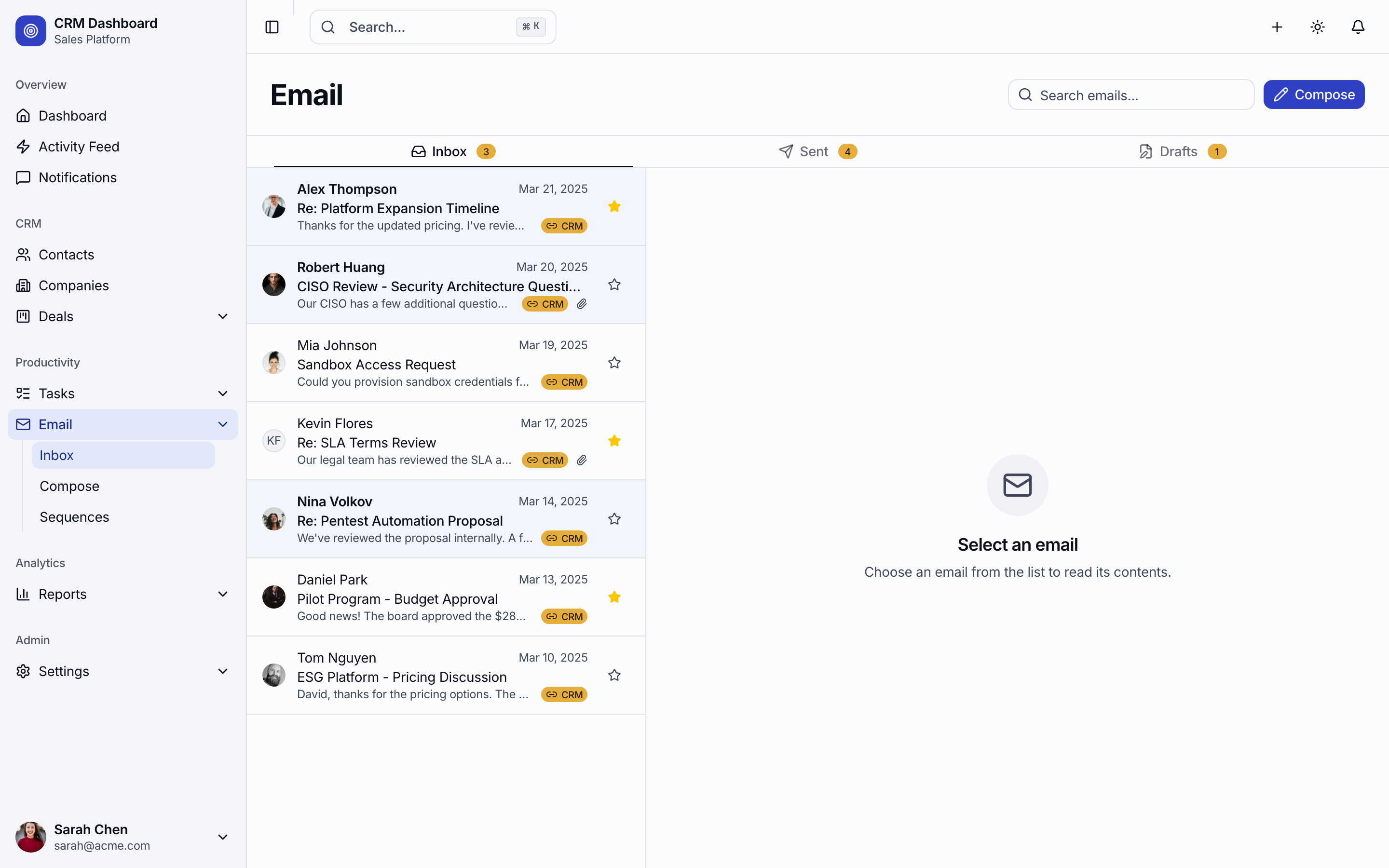Toggle light mode with the sun icon
This screenshot has width=1389, height=868.
pyautogui.click(x=1317, y=27)
